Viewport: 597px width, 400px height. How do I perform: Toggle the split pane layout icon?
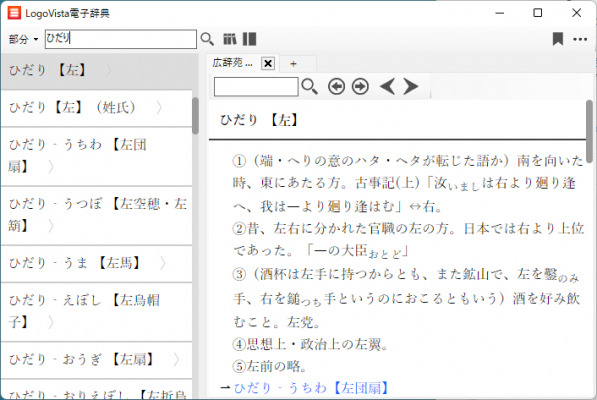tap(249, 39)
